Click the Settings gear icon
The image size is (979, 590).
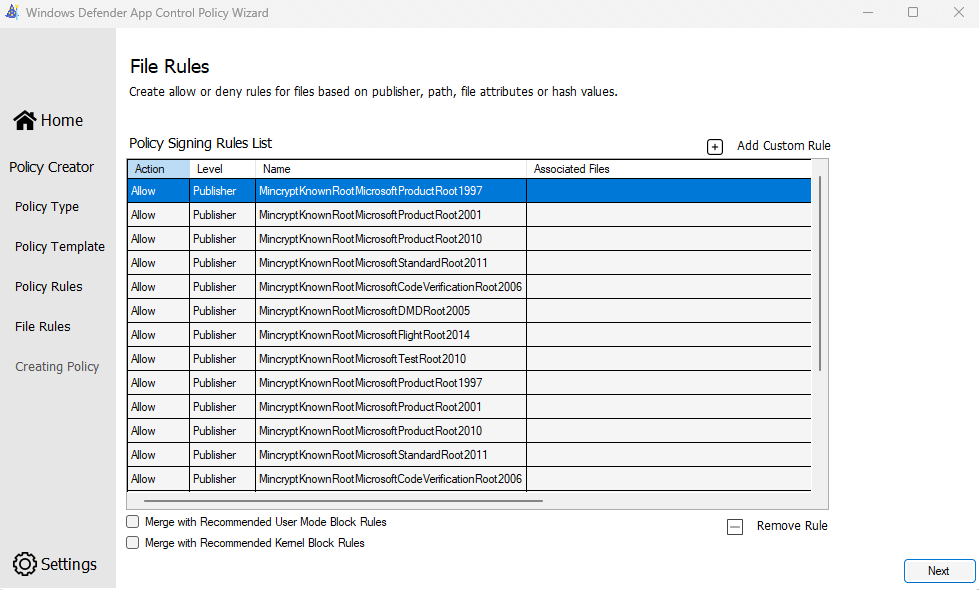(x=25, y=564)
